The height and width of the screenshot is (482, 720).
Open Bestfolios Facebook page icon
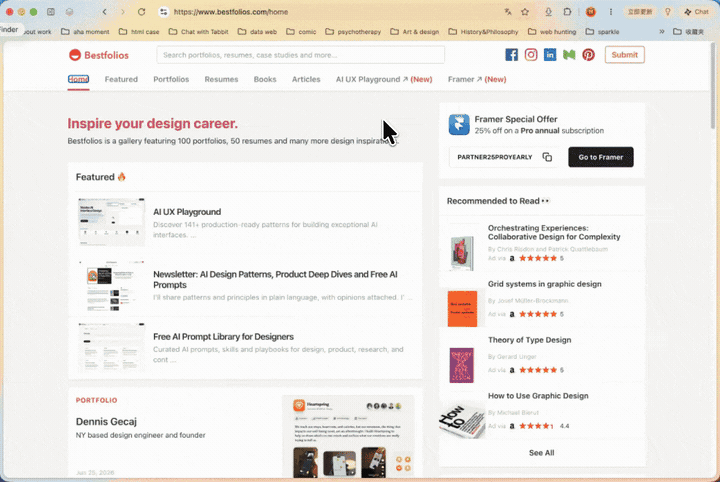pos(511,55)
